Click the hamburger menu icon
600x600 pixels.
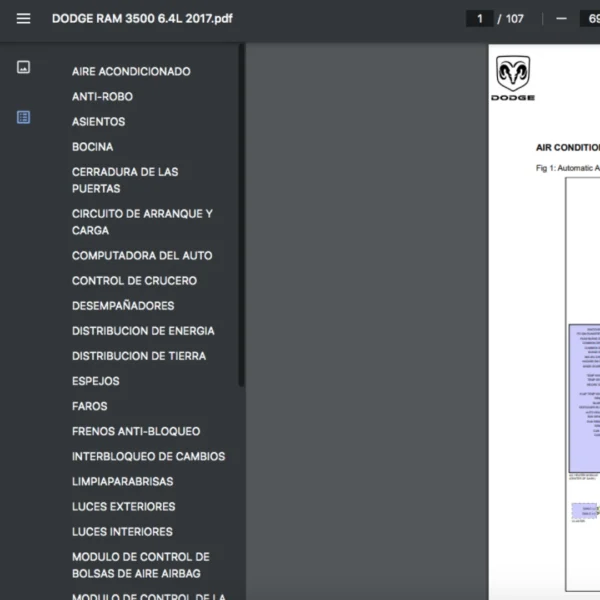23,19
